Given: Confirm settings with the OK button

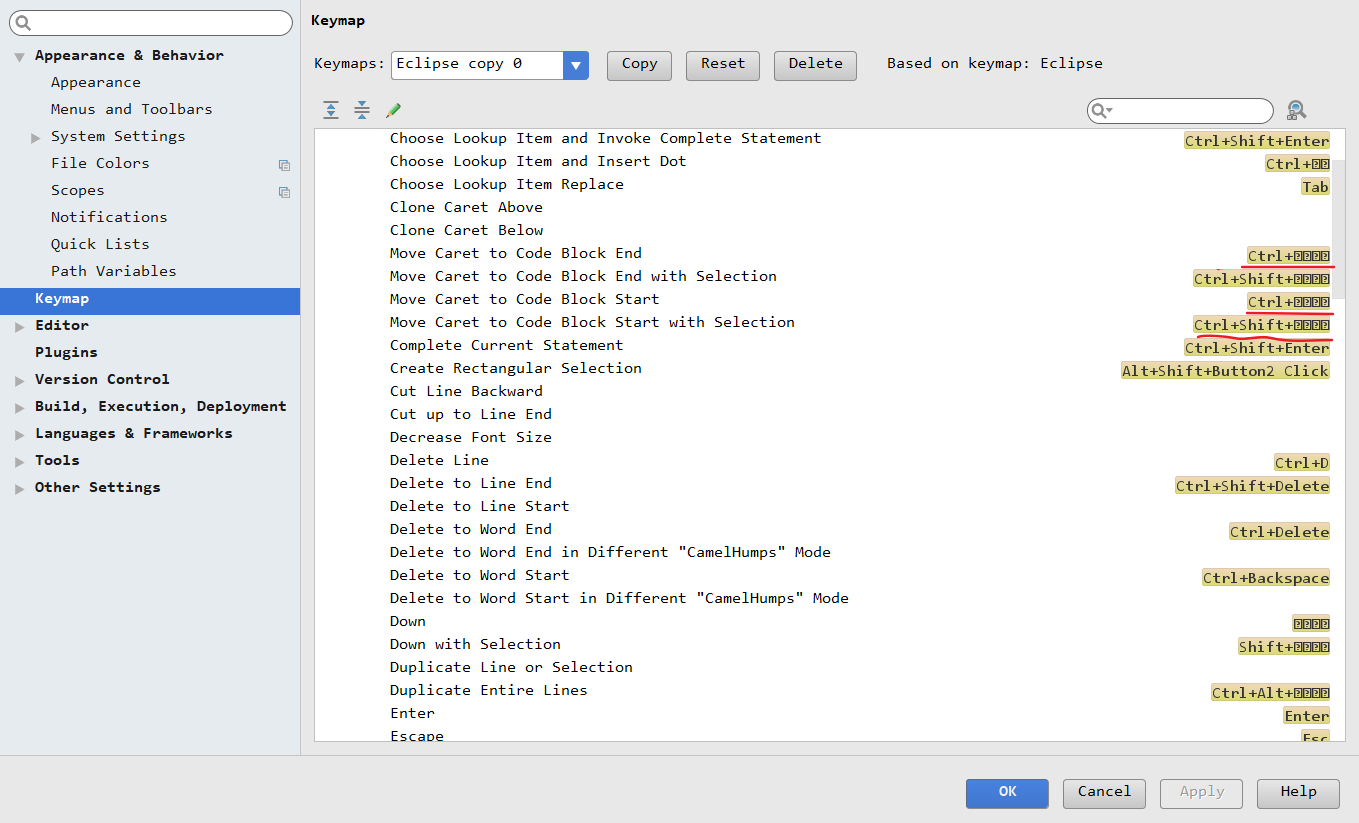Looking at the screenshot, I should point(1007,792).
